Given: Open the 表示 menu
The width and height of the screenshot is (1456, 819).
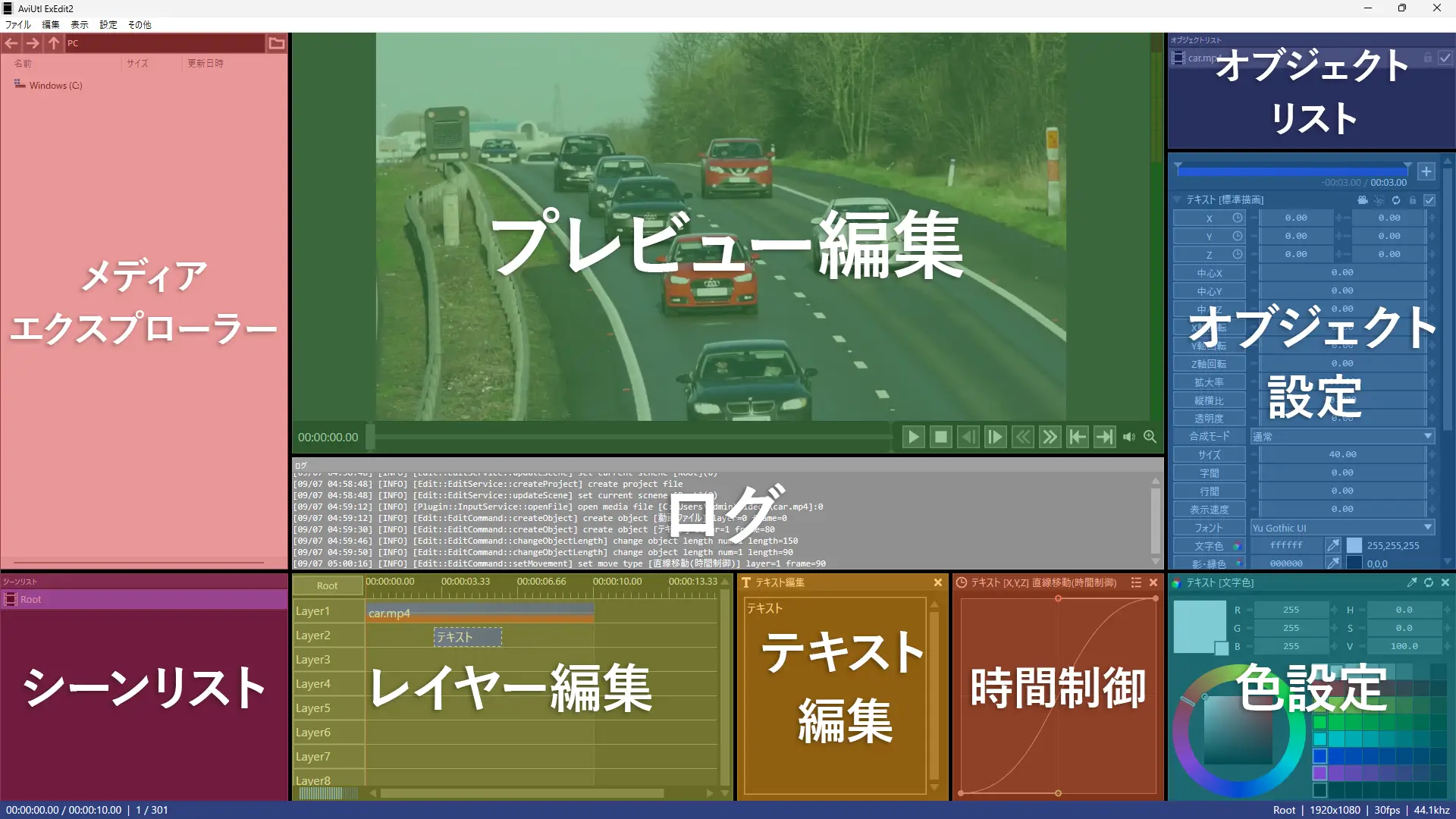Looking at the screenshot, I should 80,24.
